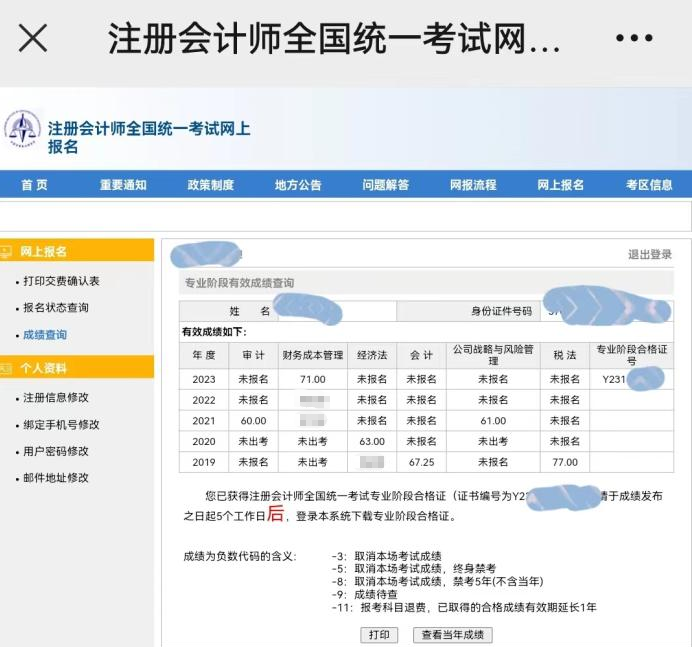Open the 网上报名 nav bar item
Image resolution: width=693 pixels, height=647 pixels.
560,185
